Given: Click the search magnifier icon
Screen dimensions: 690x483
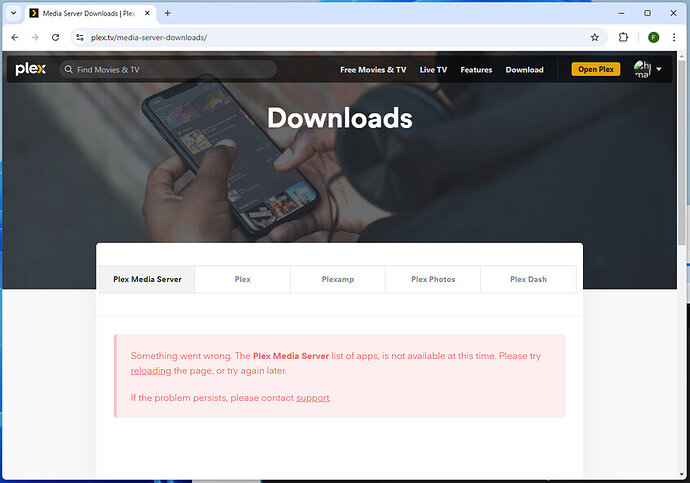Looking at the screenshot, I should point(69,70).
